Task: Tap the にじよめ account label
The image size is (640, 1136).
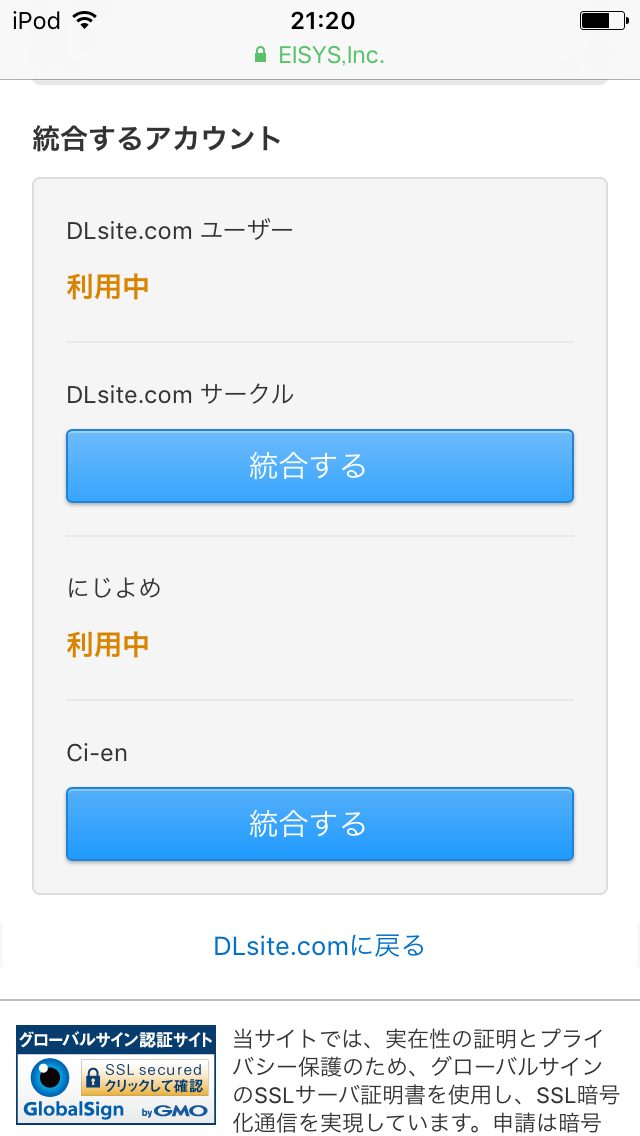Action: coord(114,588)
